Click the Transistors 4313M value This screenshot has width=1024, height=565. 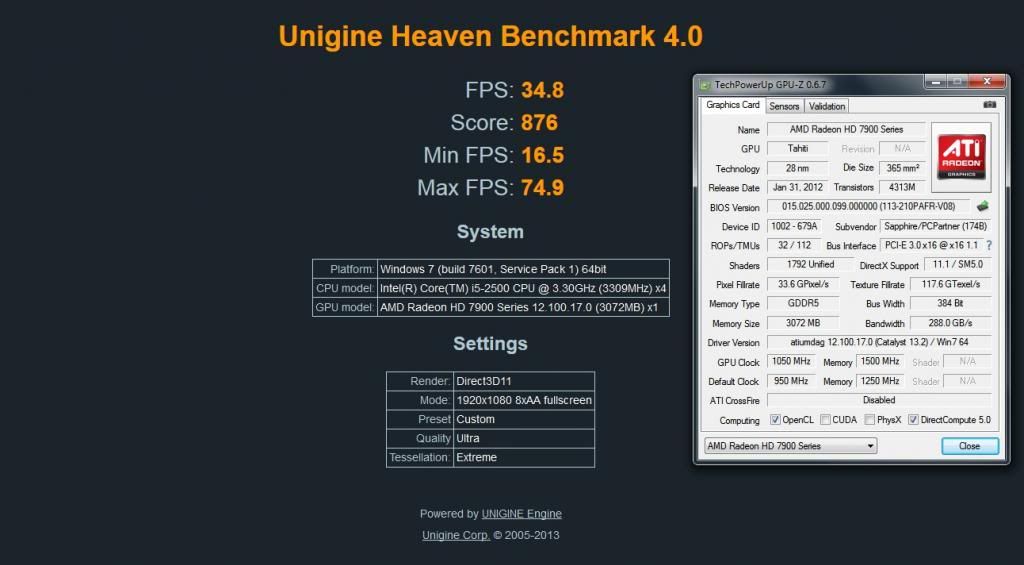903,187
